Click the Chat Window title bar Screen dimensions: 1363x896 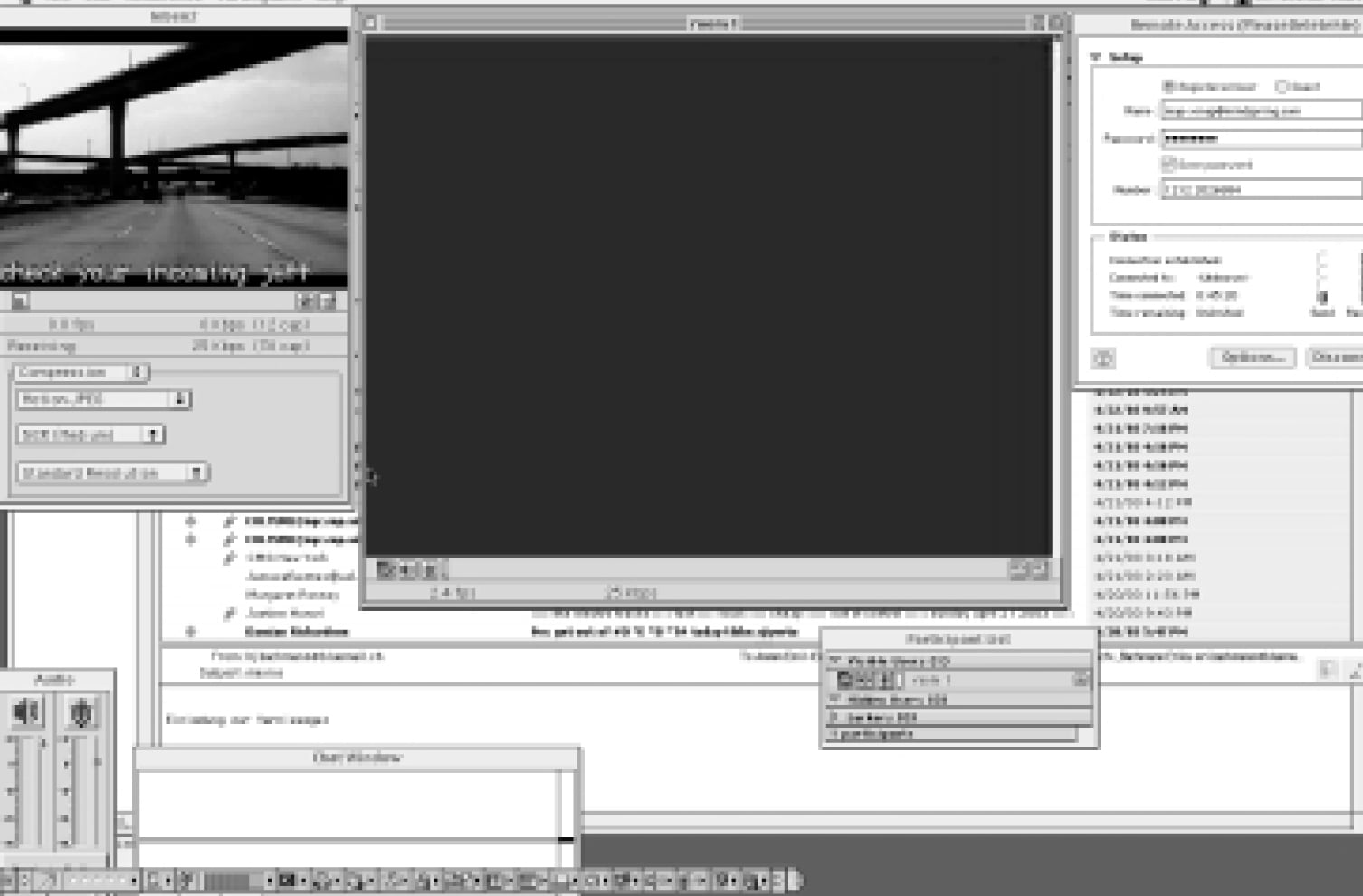[x=357, y=758]
